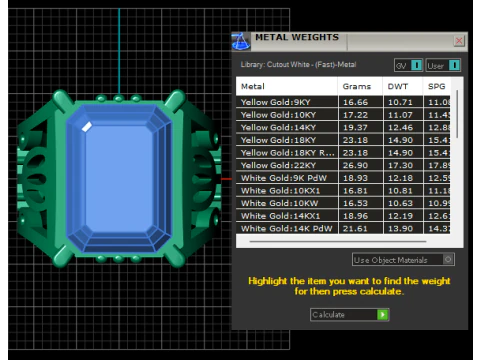The image size is (480, 360).
Task: Click the green arrow on Calculate
Action: 383,315
